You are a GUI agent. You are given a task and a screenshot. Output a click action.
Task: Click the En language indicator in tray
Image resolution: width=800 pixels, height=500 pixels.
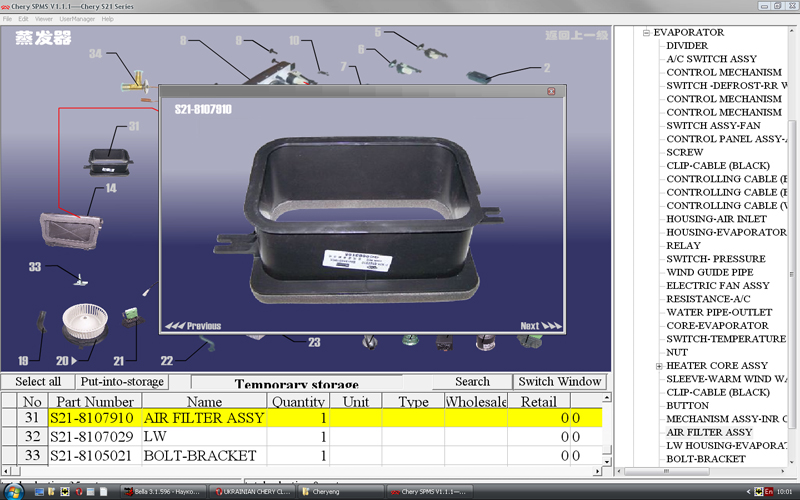(768, 492)
